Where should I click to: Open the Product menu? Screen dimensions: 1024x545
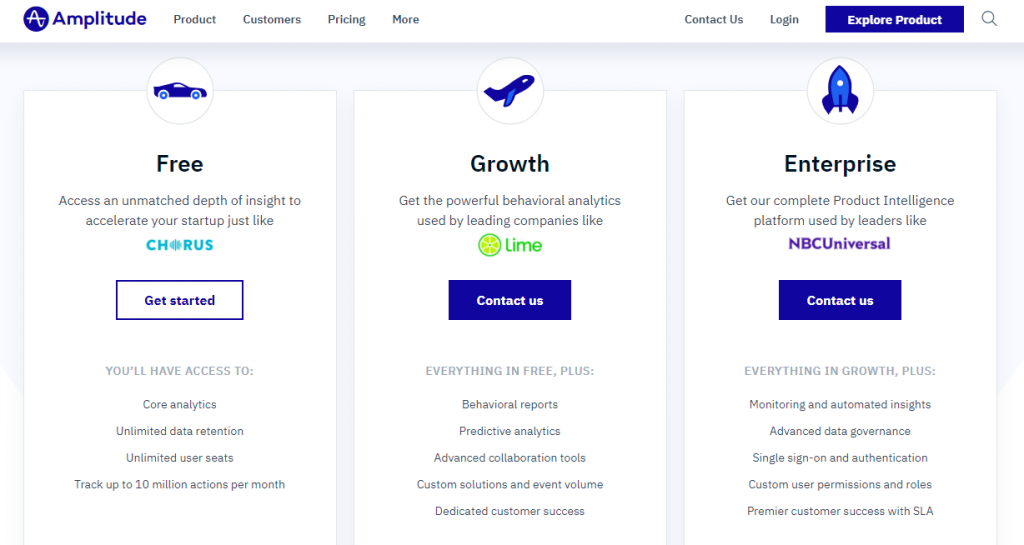click(x=195, y=20)
